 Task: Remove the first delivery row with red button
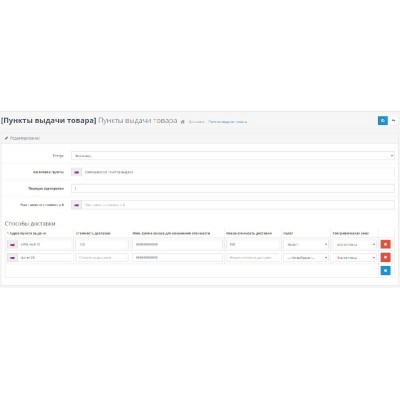pos(385,244)
